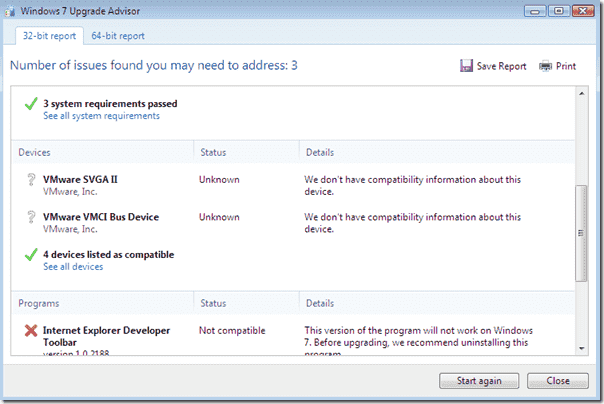Click the Details header in Programs section
The image size is (604, 404).
[x=320, y=303]
